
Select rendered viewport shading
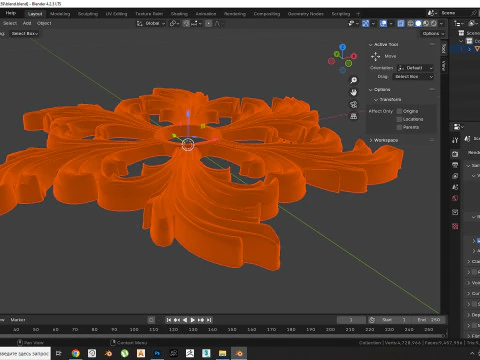[434, 23]
